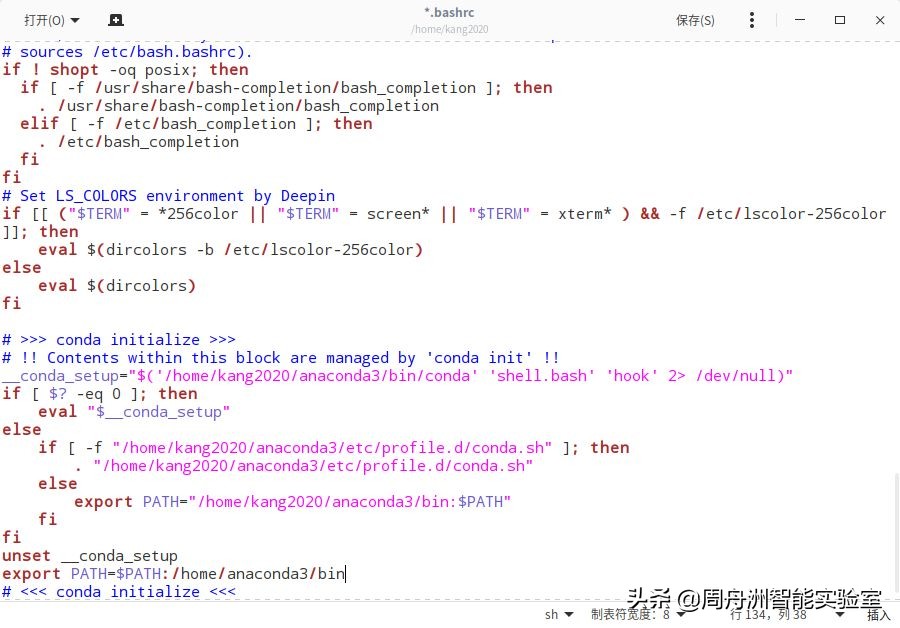
Task: Click the final fi keyword before unset
Action: coord(11,537)
